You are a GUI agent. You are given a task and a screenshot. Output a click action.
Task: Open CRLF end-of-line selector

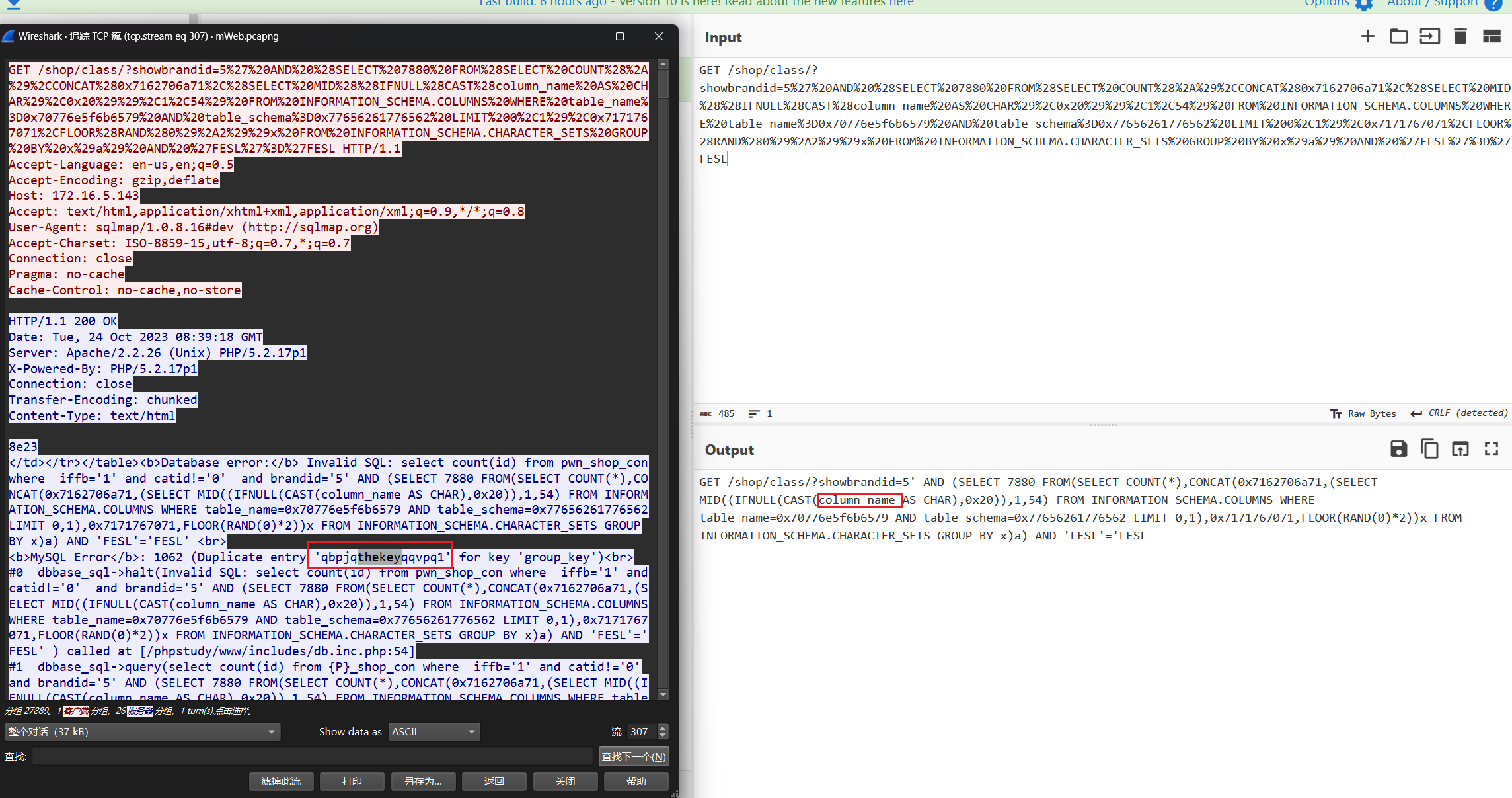pos(1459,413)
